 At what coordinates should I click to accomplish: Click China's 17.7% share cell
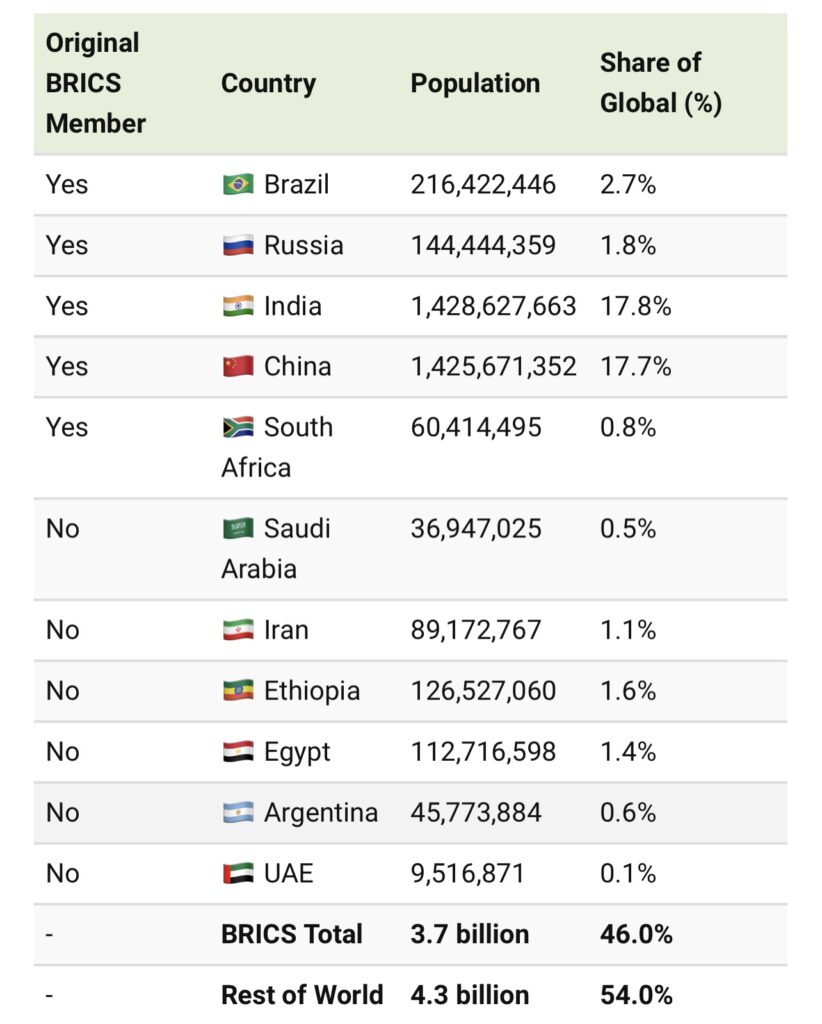point(636,366)
